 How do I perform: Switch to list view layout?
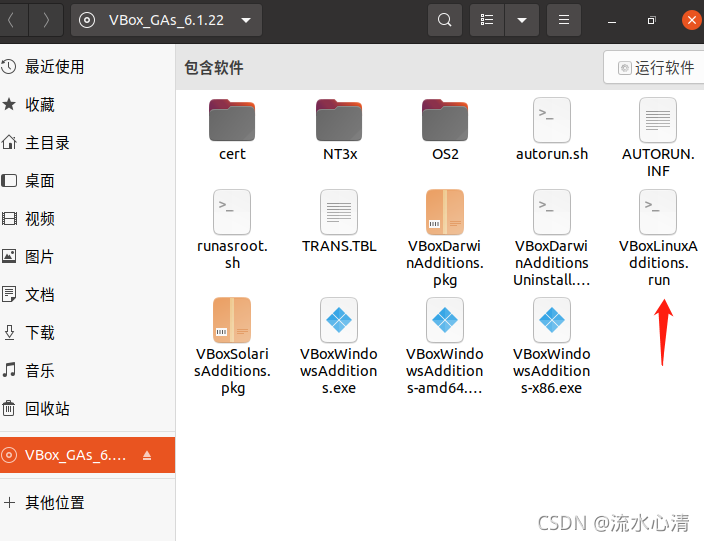[x=487, y=20]
